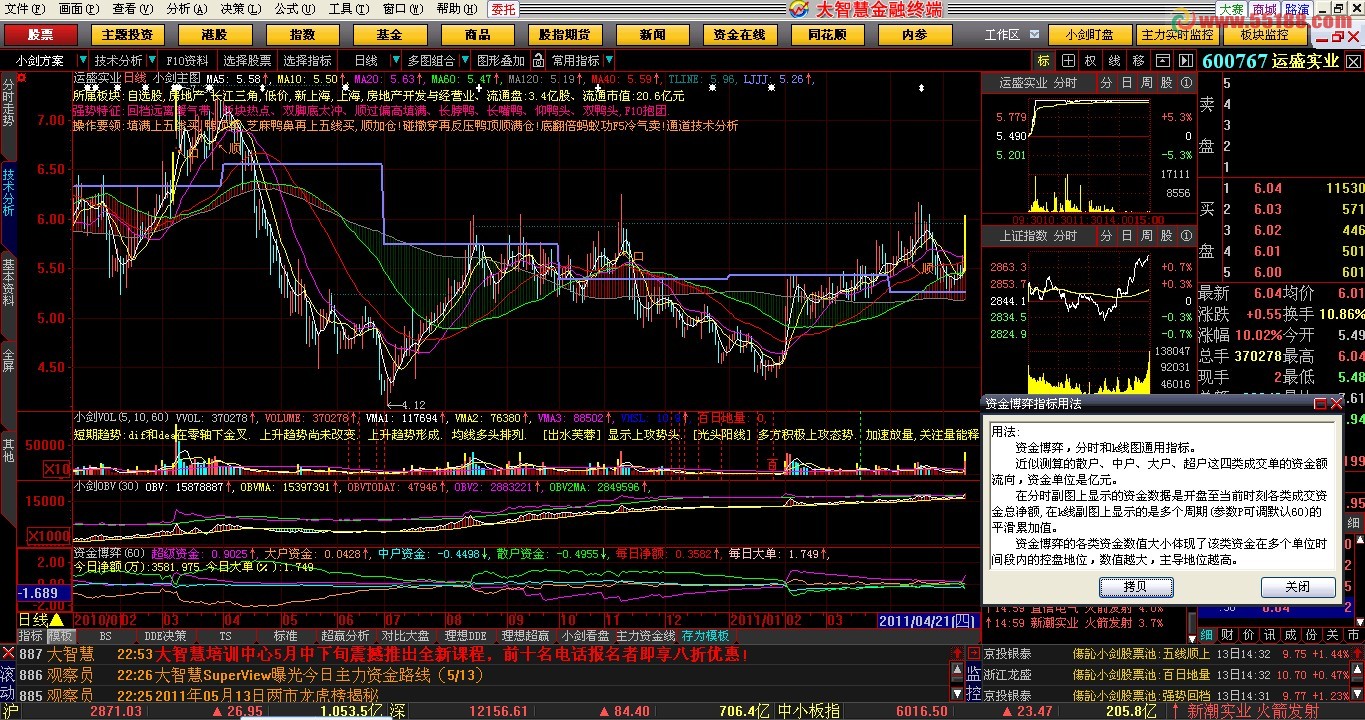Switch to the 超赢分析 indicator tab
The width and height of the screenshot is (1365, 720).
pos(346,635)
